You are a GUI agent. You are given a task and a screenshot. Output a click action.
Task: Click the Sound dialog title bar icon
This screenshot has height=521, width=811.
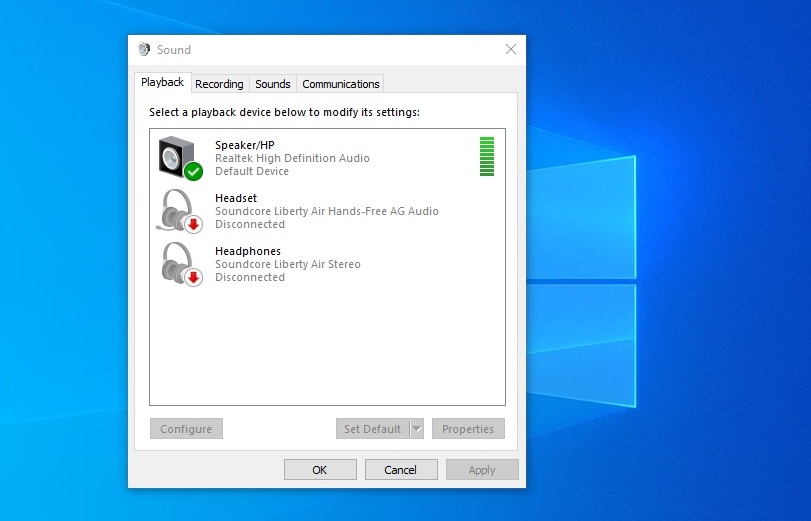tap(144, 50)
